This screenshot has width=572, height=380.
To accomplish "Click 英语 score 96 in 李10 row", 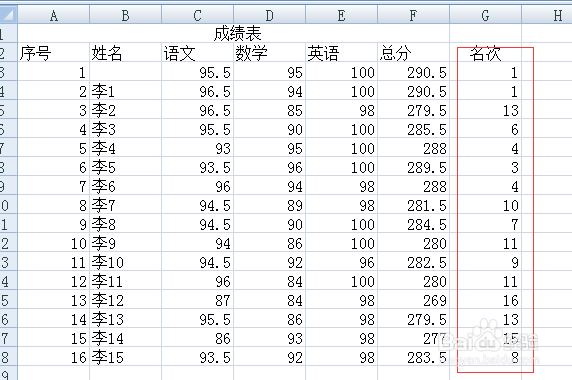I will [x=341, y=262].
